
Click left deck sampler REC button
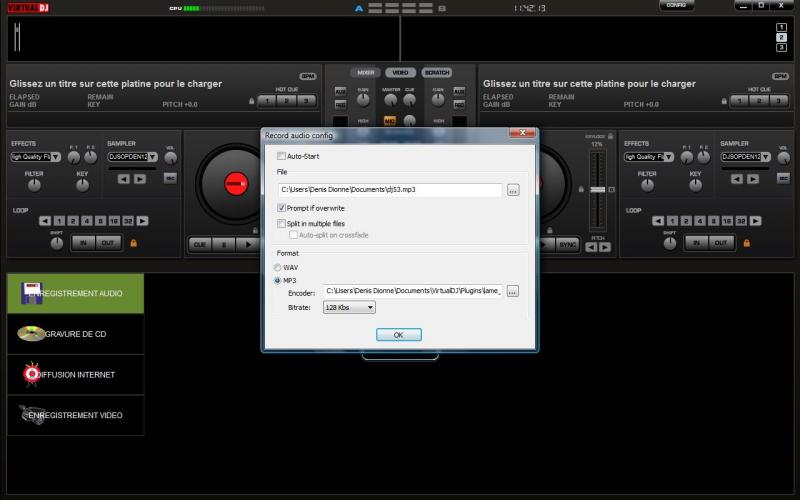[170, 178]
